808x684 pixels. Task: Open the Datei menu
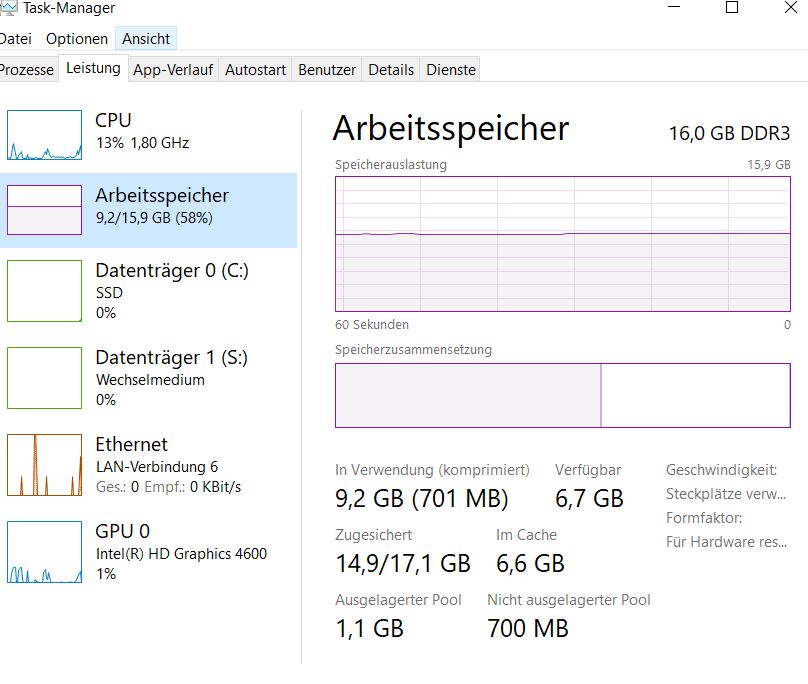[15, 39]
